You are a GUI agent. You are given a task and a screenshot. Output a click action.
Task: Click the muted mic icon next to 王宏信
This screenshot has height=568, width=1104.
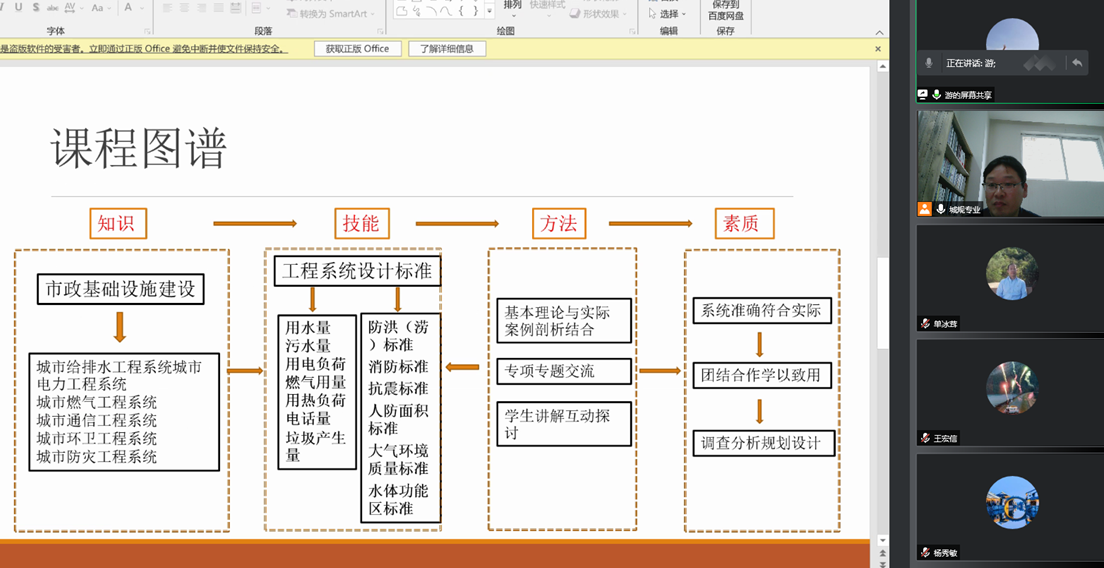(926, 438)
